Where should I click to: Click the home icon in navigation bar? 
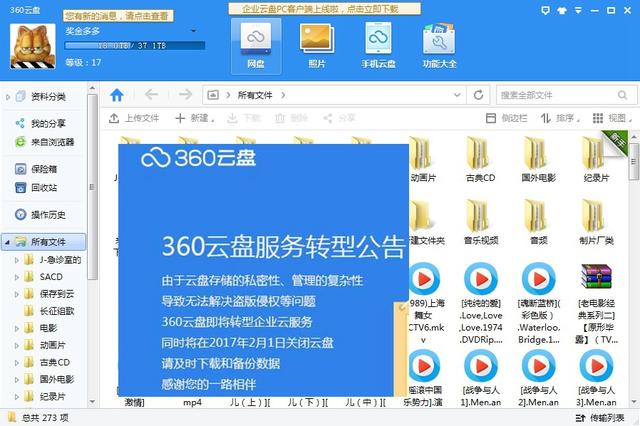point(117,95)
